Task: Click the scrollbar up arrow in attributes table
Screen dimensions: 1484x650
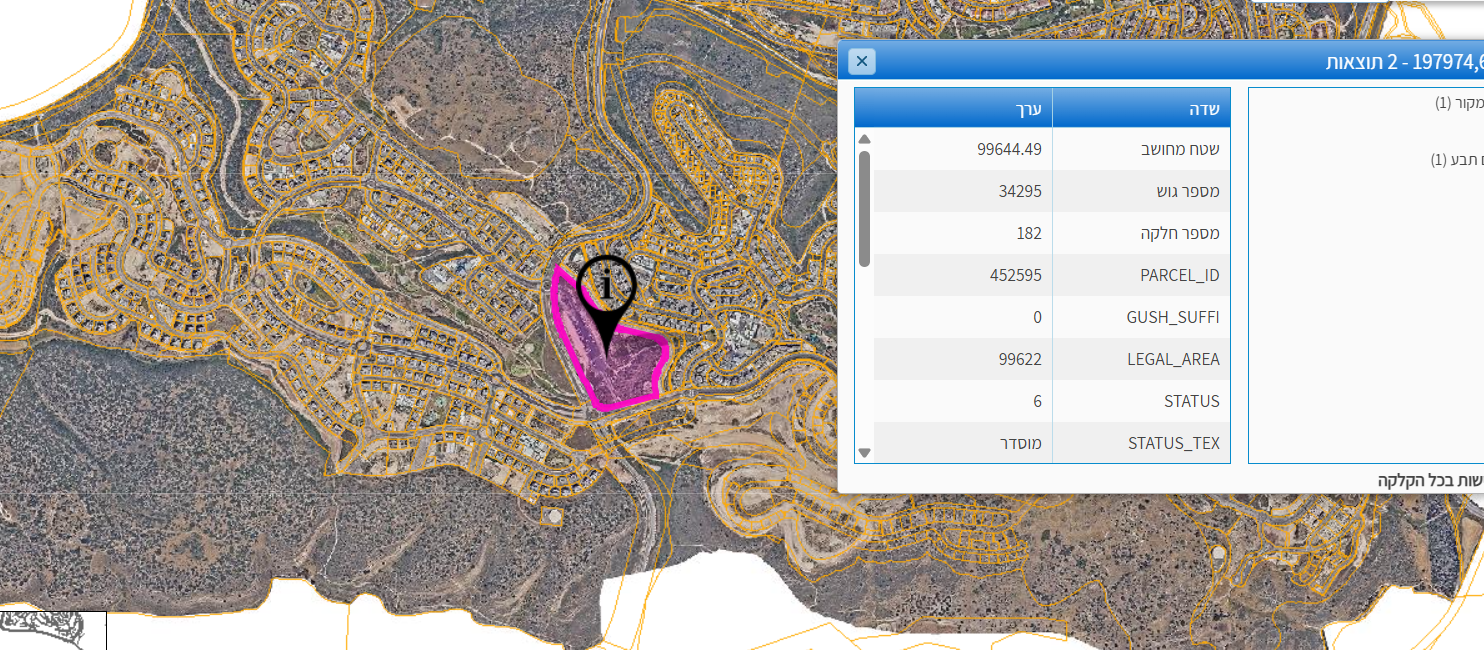Action: tap(865, 139)
